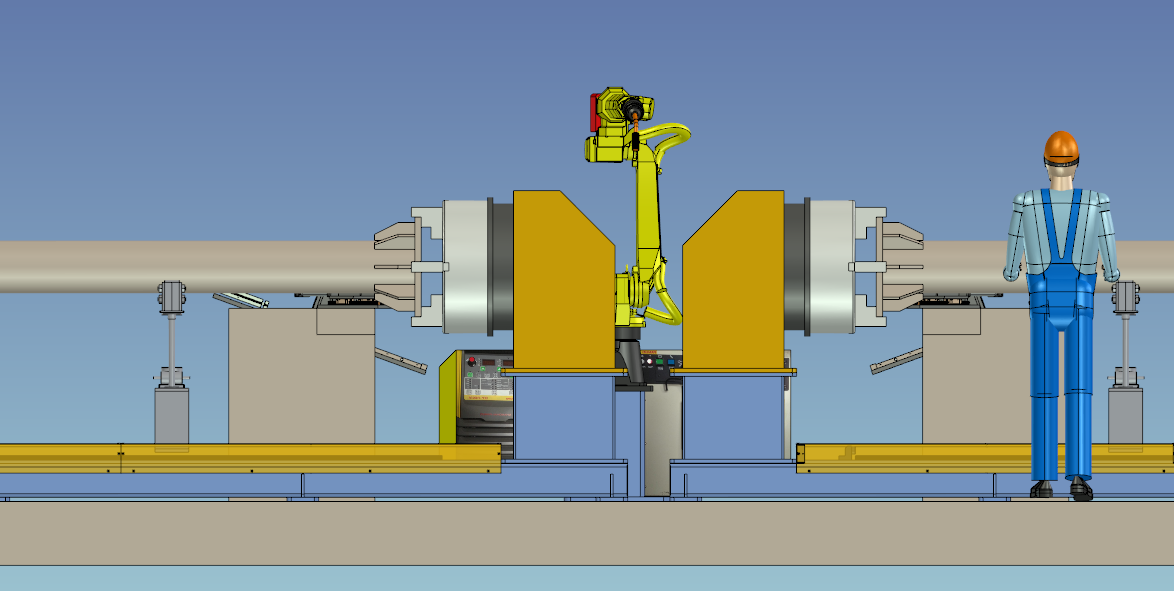Image resolution: width=1174 pixels, height=591 pixels.
Task: Select the right orange shield panel
Action: [734, 279]
